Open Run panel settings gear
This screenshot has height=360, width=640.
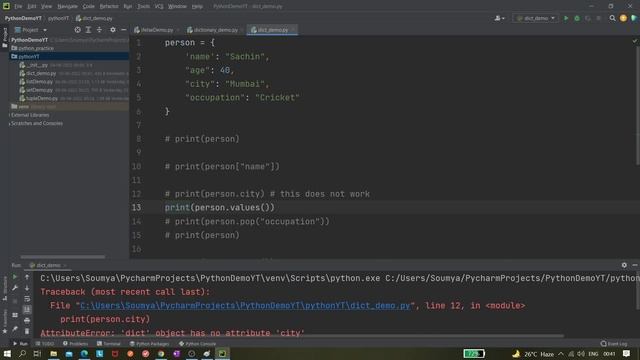point(624,265)
